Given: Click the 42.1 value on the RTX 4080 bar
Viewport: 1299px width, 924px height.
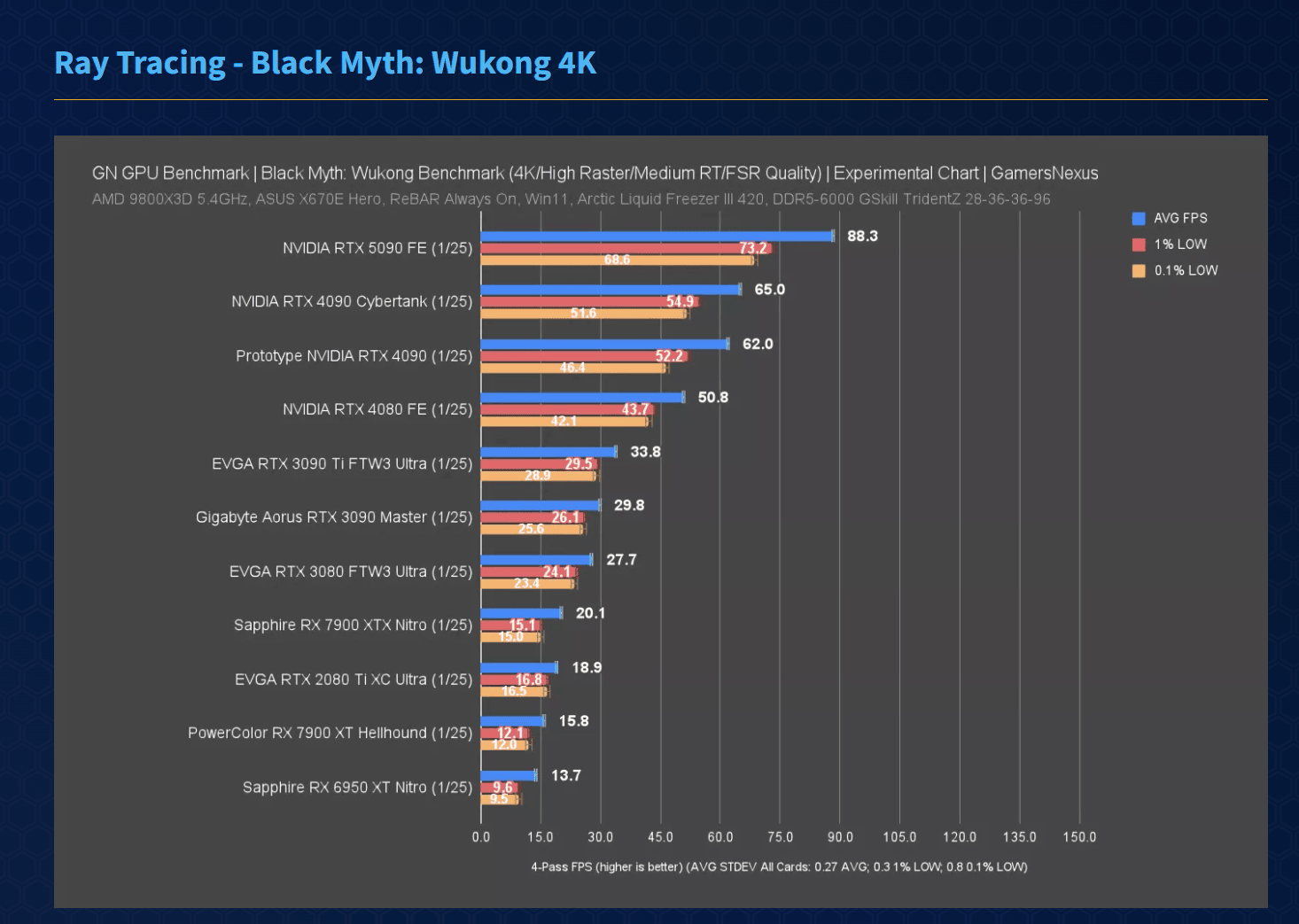Looking at the screenshot, I should [564, 422].
